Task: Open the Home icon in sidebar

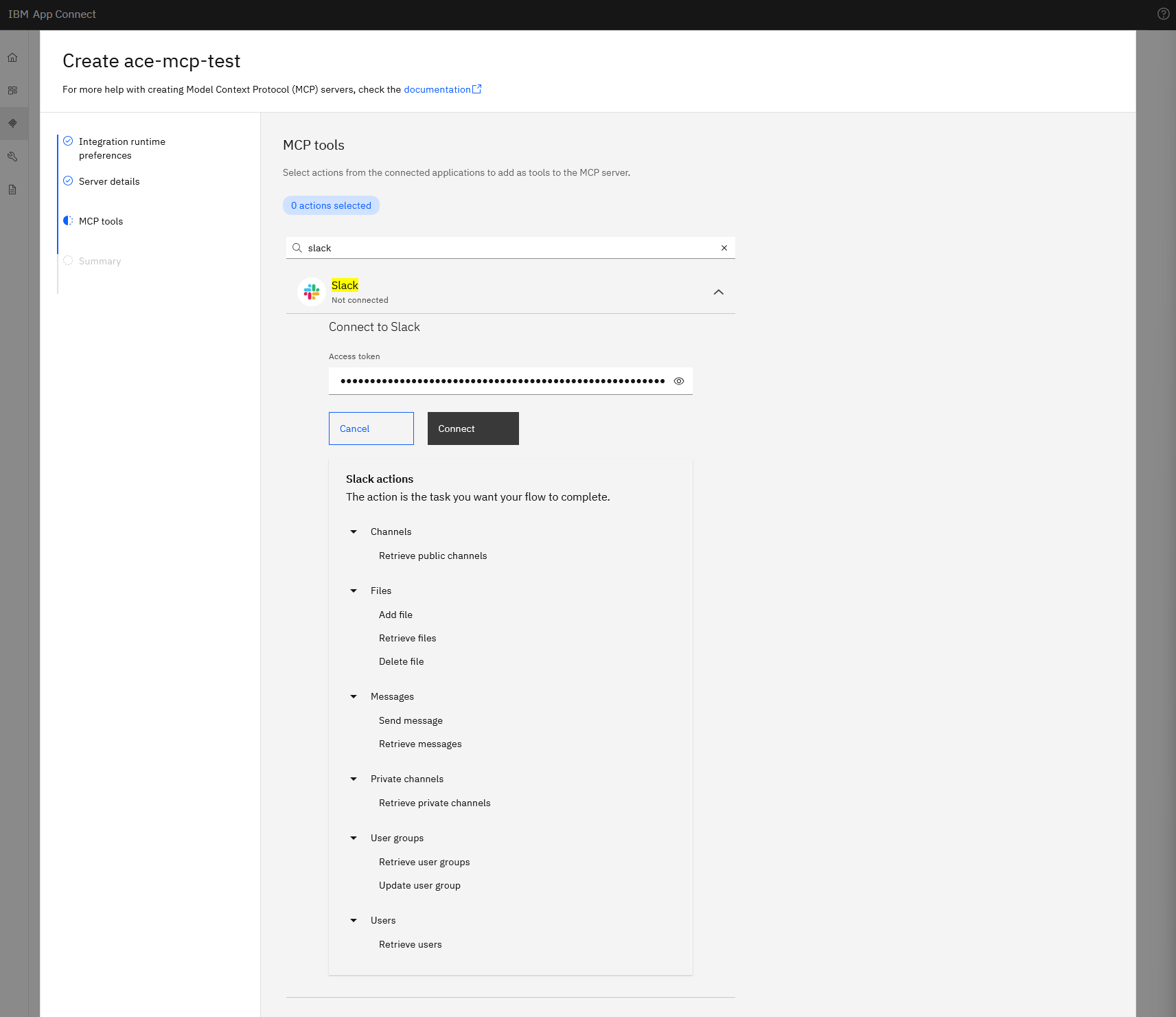Action: pos(12,58)
